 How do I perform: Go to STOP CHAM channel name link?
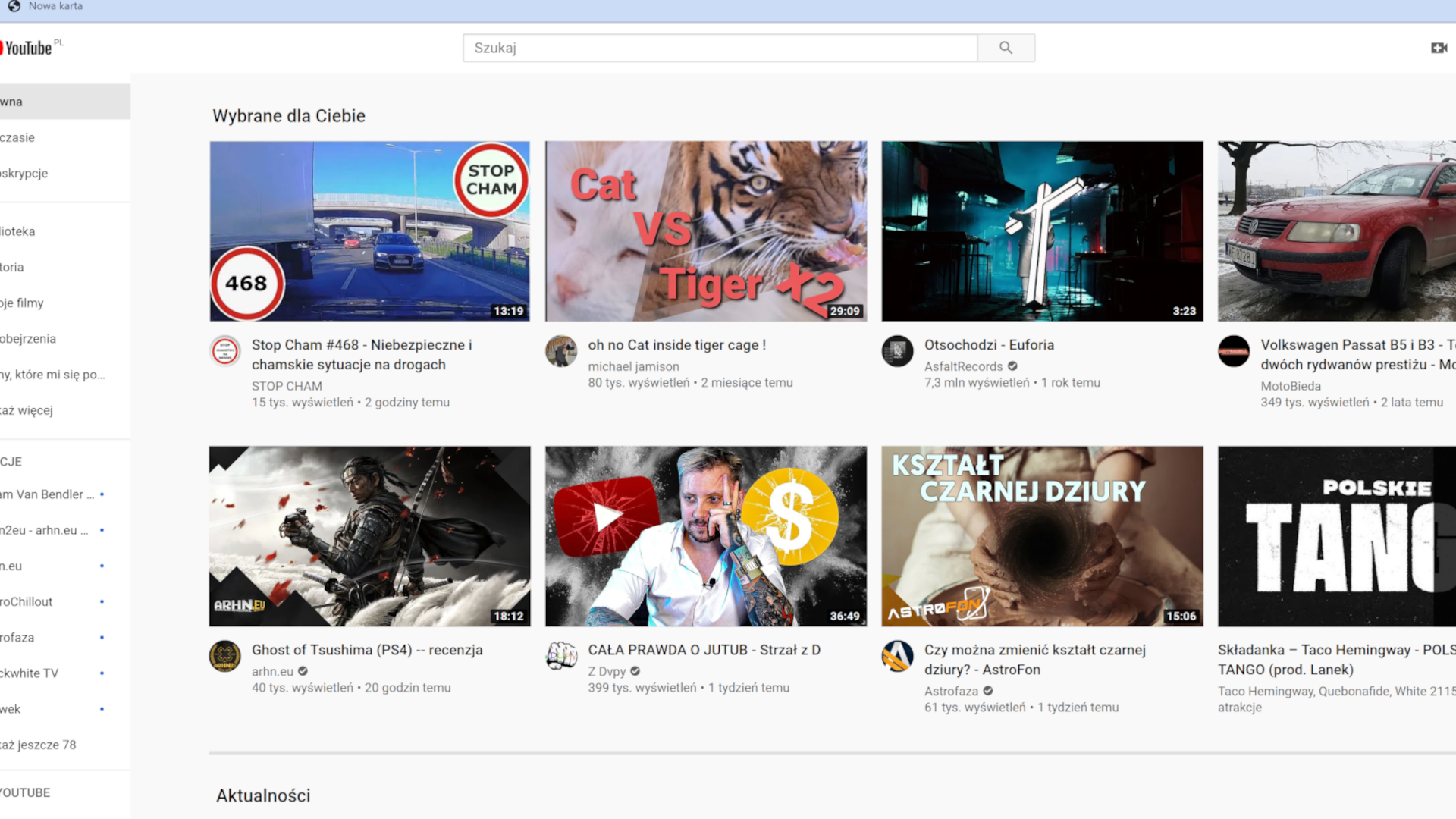(287, 386)
